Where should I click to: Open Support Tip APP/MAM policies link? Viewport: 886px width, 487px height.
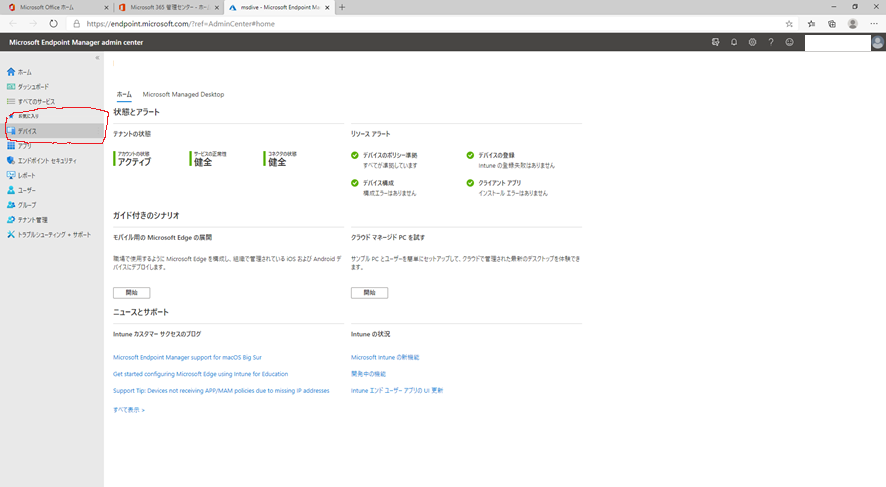coord(221,390)
